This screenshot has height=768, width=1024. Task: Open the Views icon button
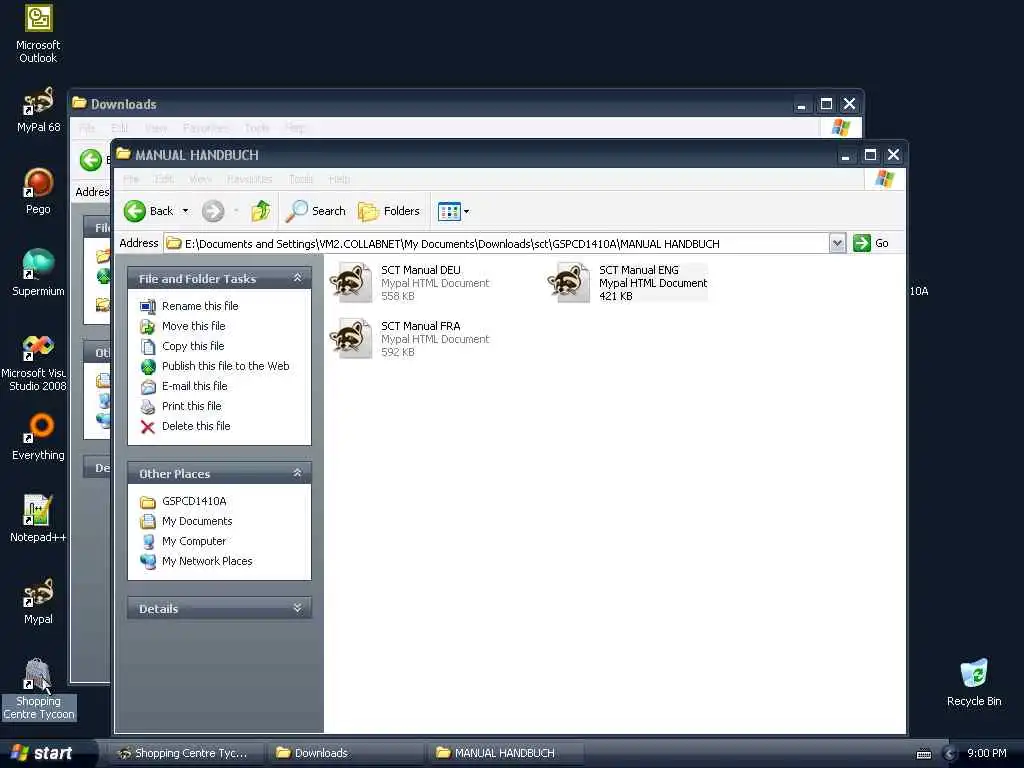click(x=449, y=212)
